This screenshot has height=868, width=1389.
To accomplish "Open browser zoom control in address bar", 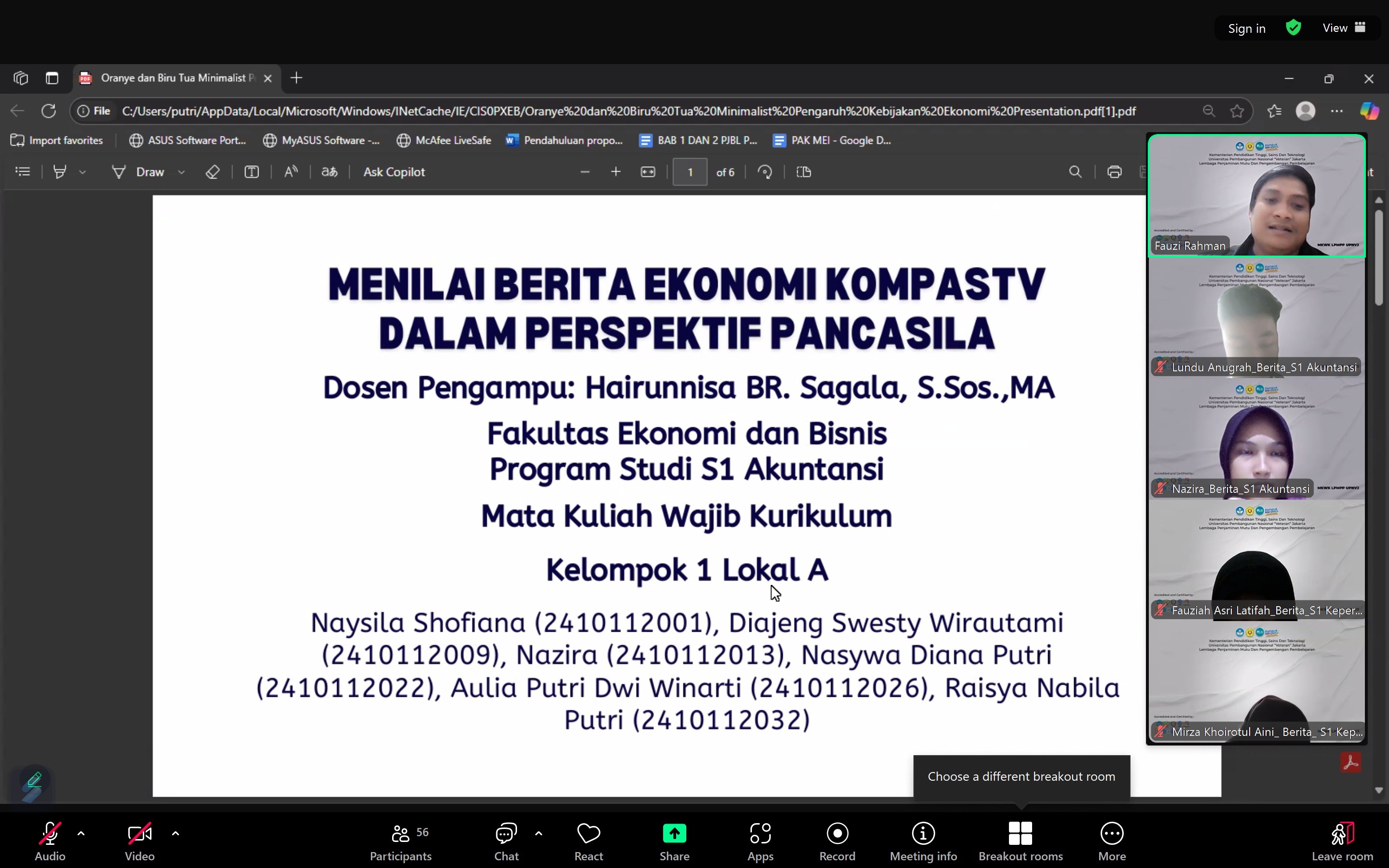I will (x=1209, y=111).
